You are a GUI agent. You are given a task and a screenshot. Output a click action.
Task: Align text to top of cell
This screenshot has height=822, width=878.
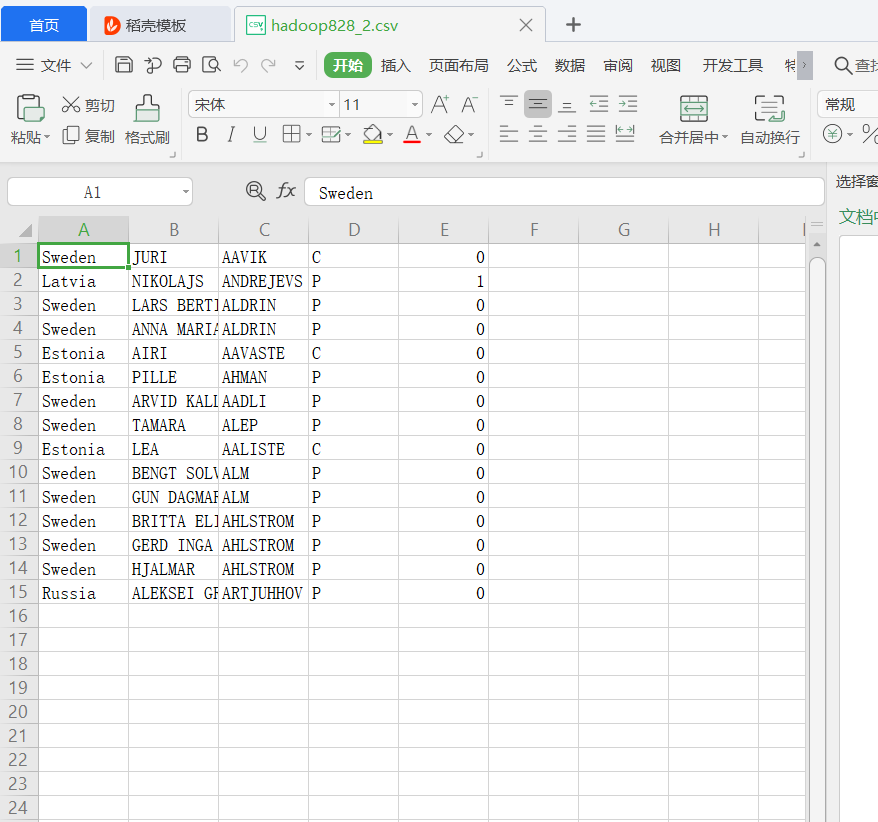[508, 104]
